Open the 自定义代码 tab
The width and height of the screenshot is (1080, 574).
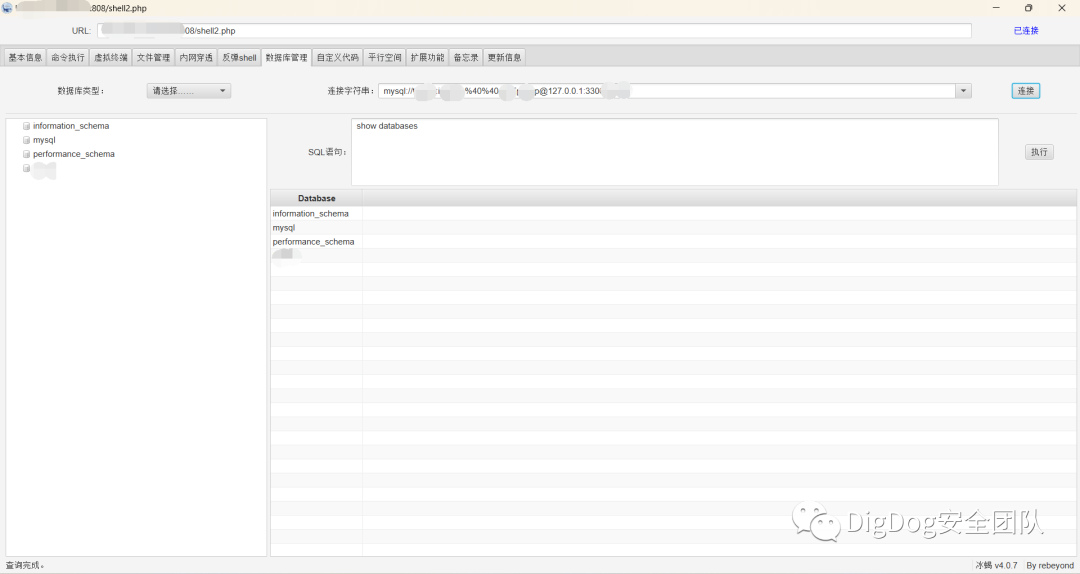[338, 57]
